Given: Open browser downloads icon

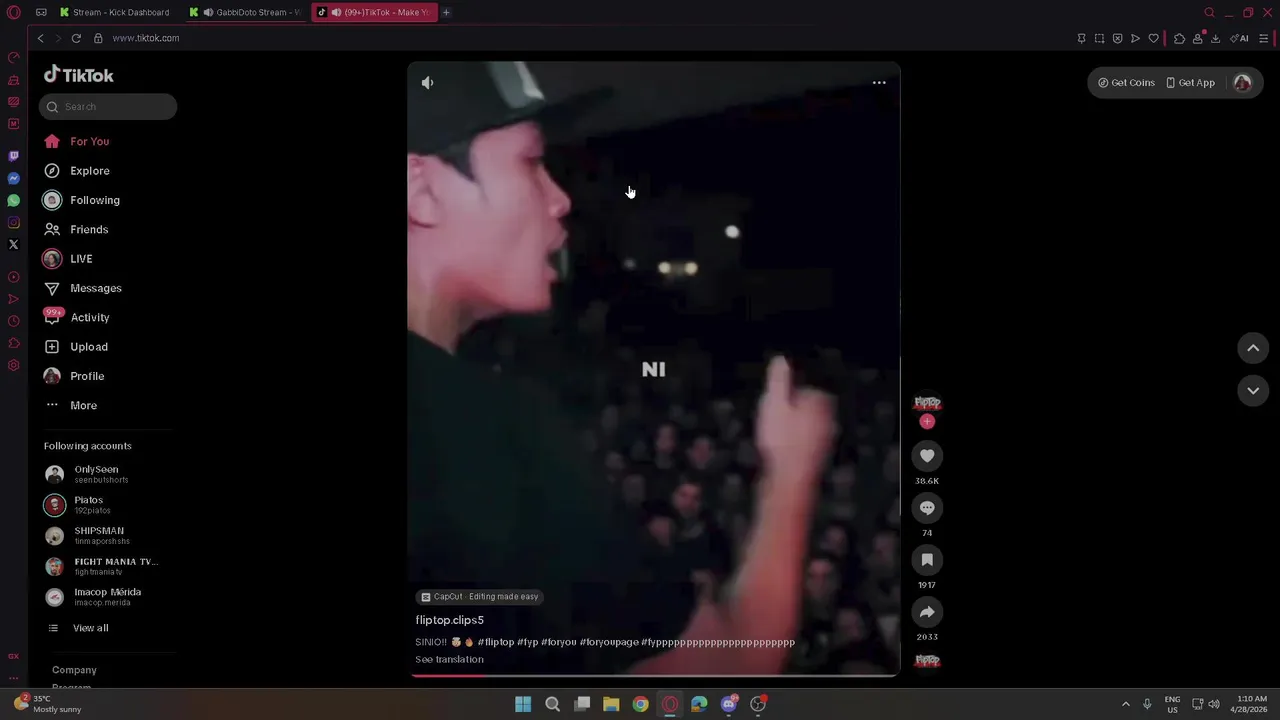Looking at the screenshot, I should [1215, 38].
